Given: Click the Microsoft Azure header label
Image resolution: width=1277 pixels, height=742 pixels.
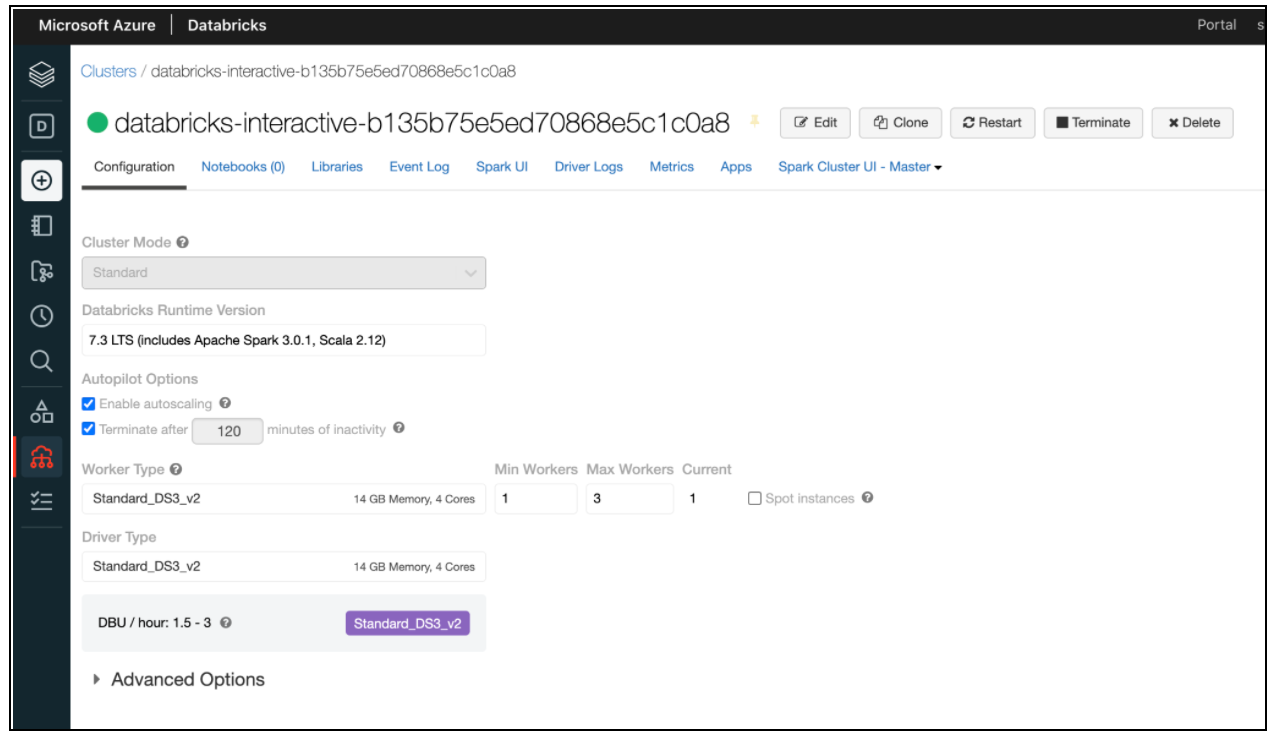Looking at the screenshot, I should click(97, 25).
